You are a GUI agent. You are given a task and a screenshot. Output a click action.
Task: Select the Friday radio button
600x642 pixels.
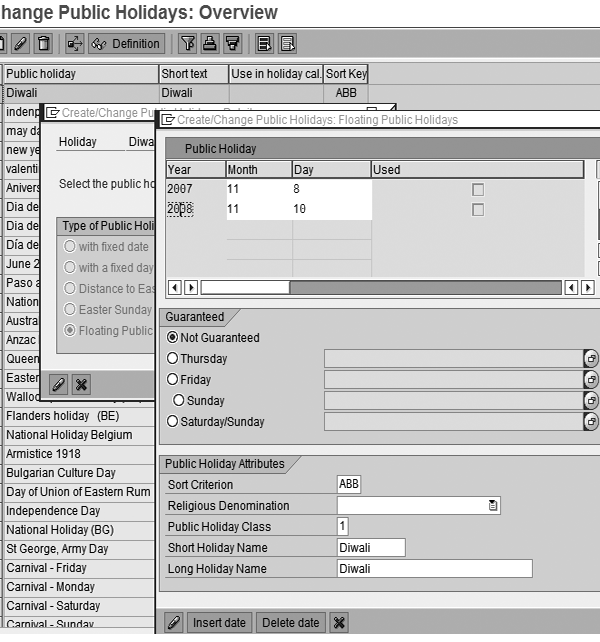[173, 380]
